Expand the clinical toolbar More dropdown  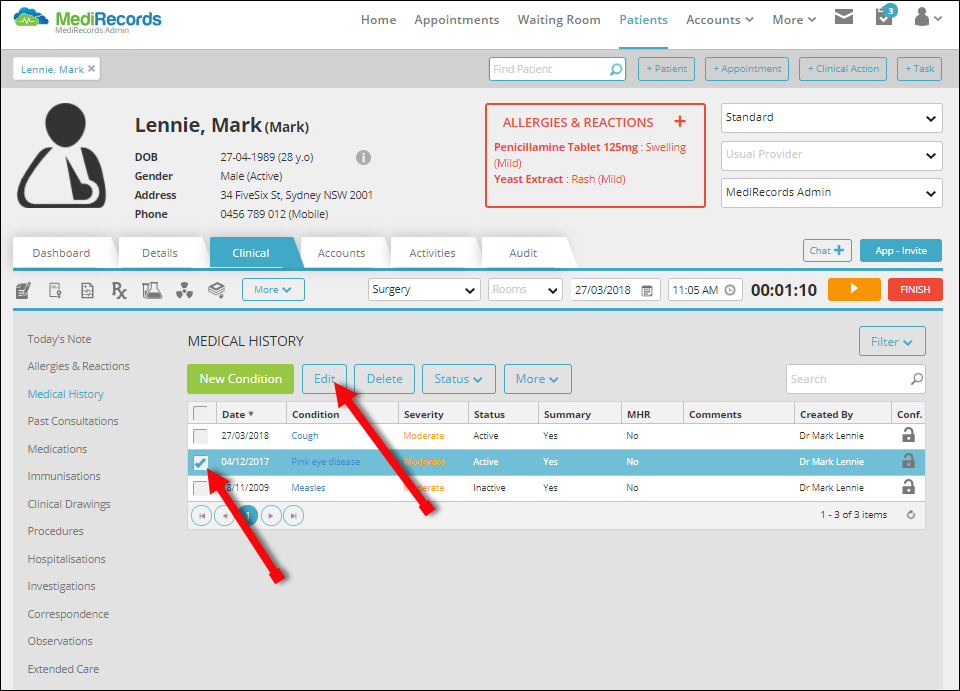point(273,289)
